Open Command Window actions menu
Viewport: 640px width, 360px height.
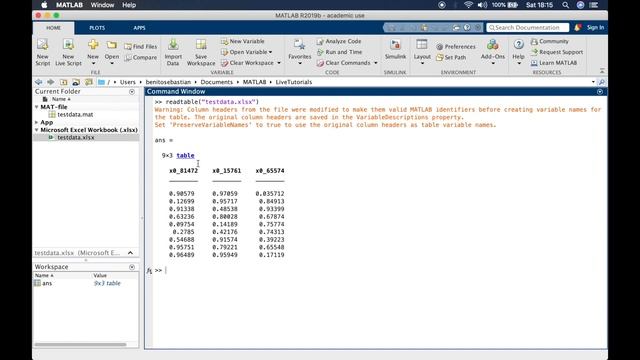(x=600, y=92)
